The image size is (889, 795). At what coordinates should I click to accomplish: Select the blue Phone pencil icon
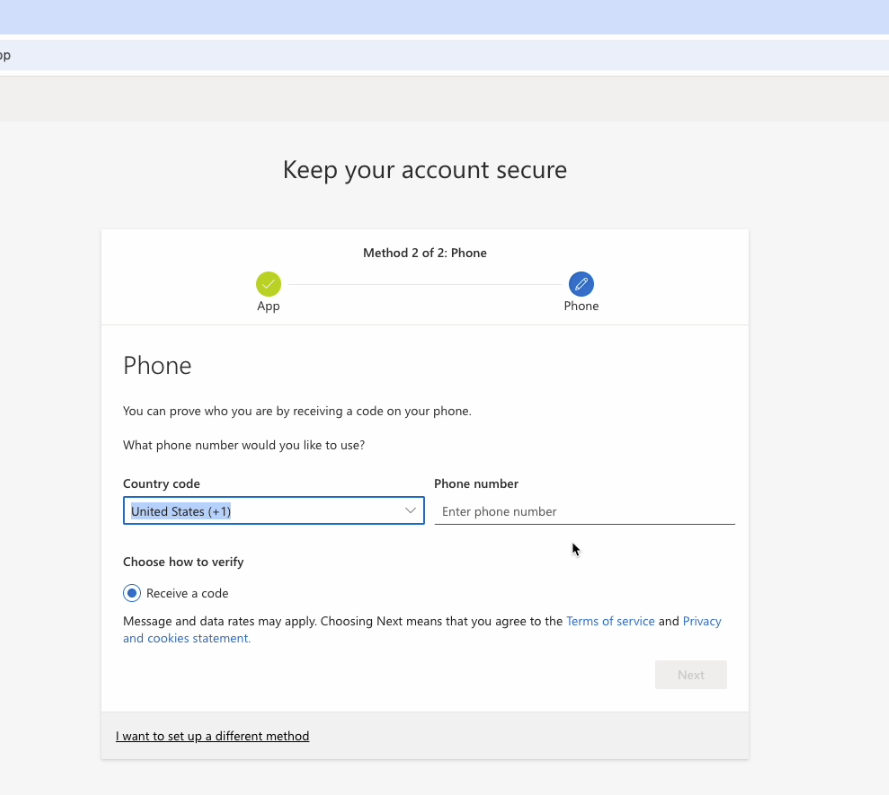pos(581,283)
